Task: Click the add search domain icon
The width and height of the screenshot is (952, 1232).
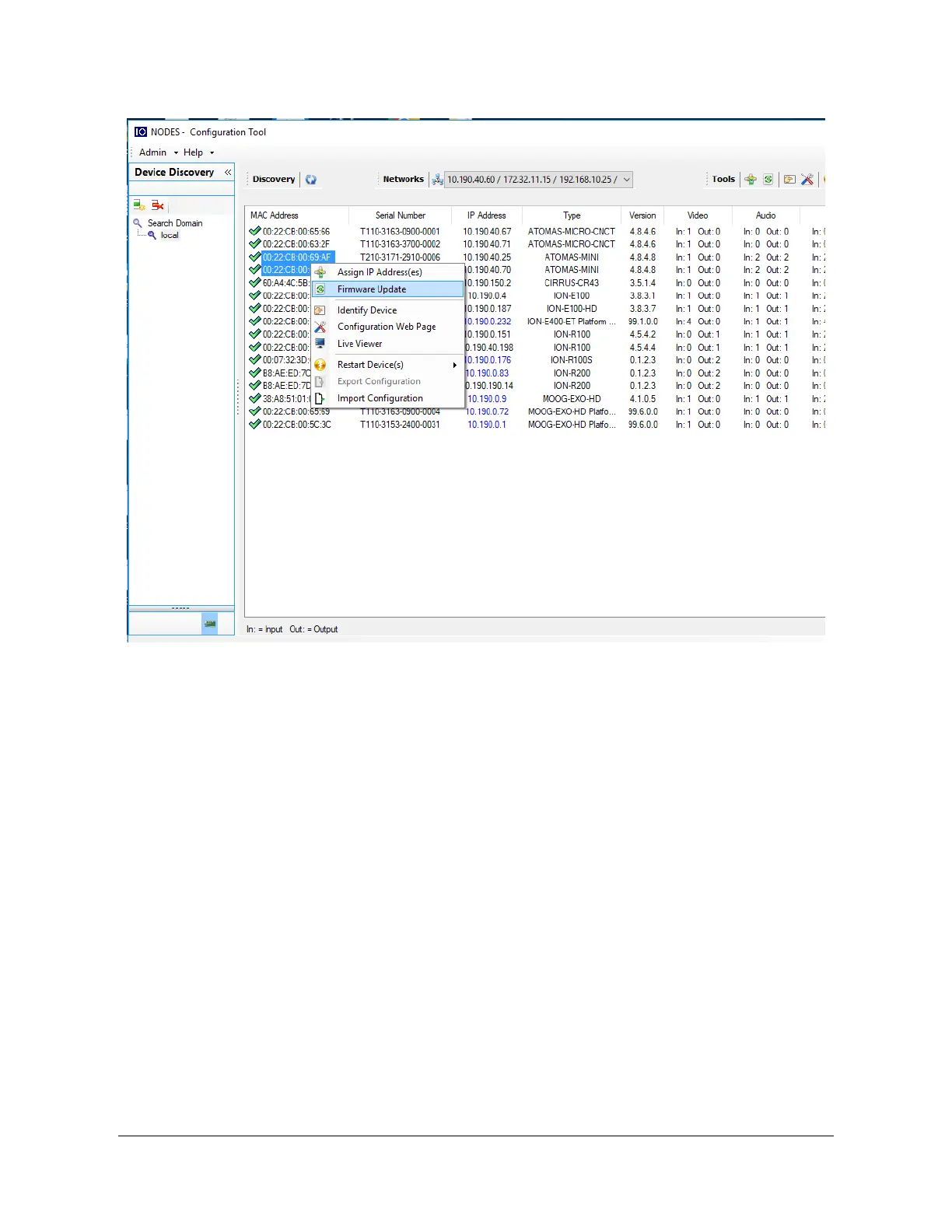Action: [139, 205]
